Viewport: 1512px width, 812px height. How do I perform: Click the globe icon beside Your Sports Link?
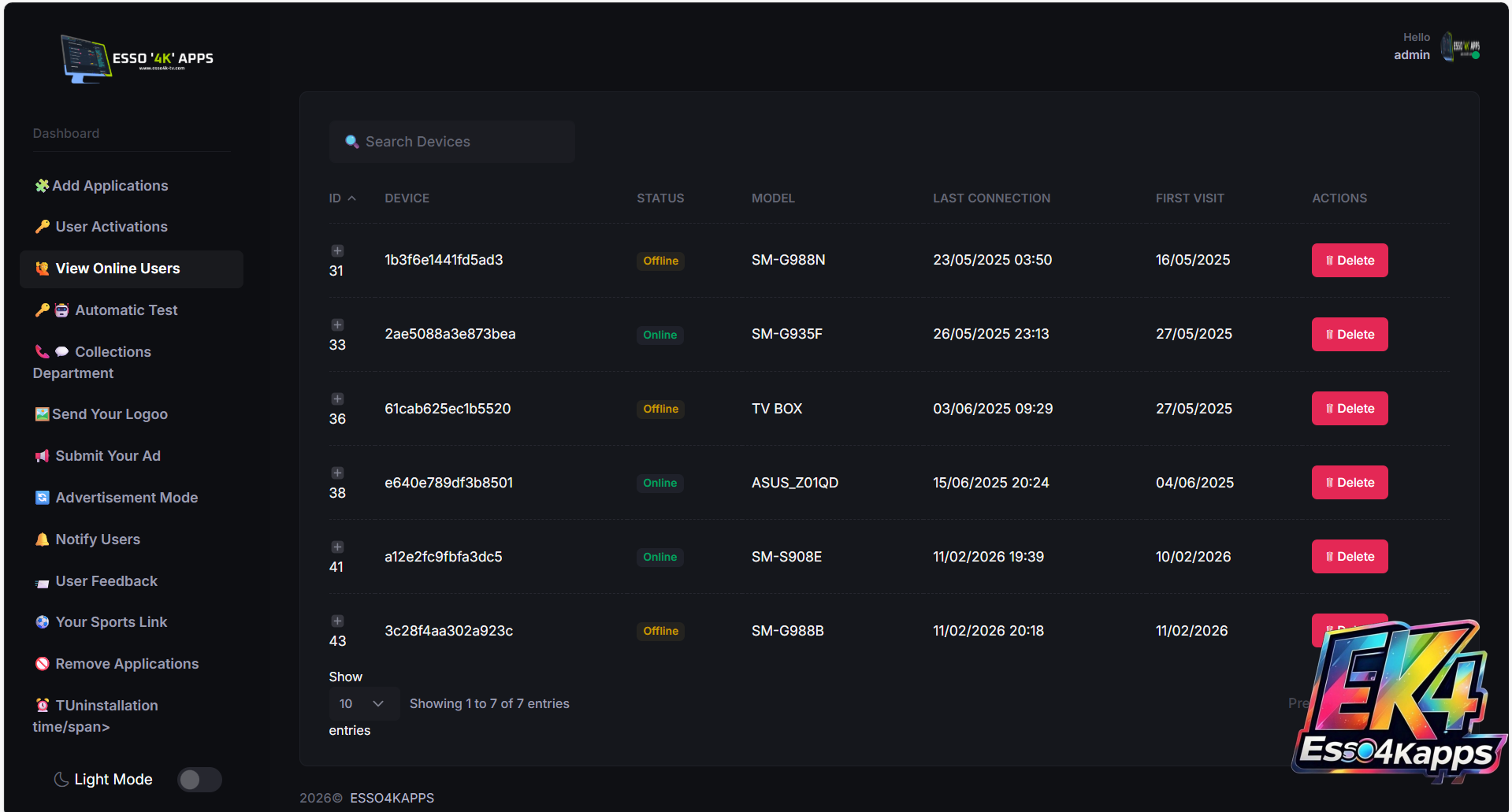click(x=43, y=622)
